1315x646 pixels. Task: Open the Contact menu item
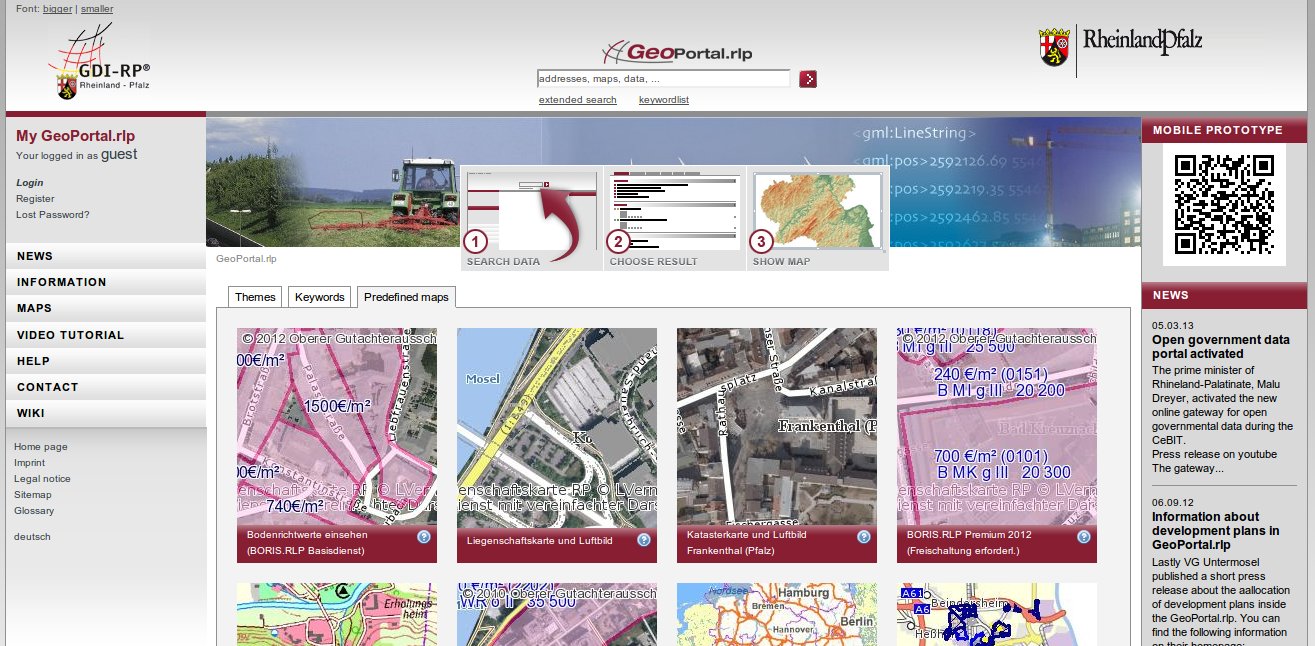coord(106,387)
